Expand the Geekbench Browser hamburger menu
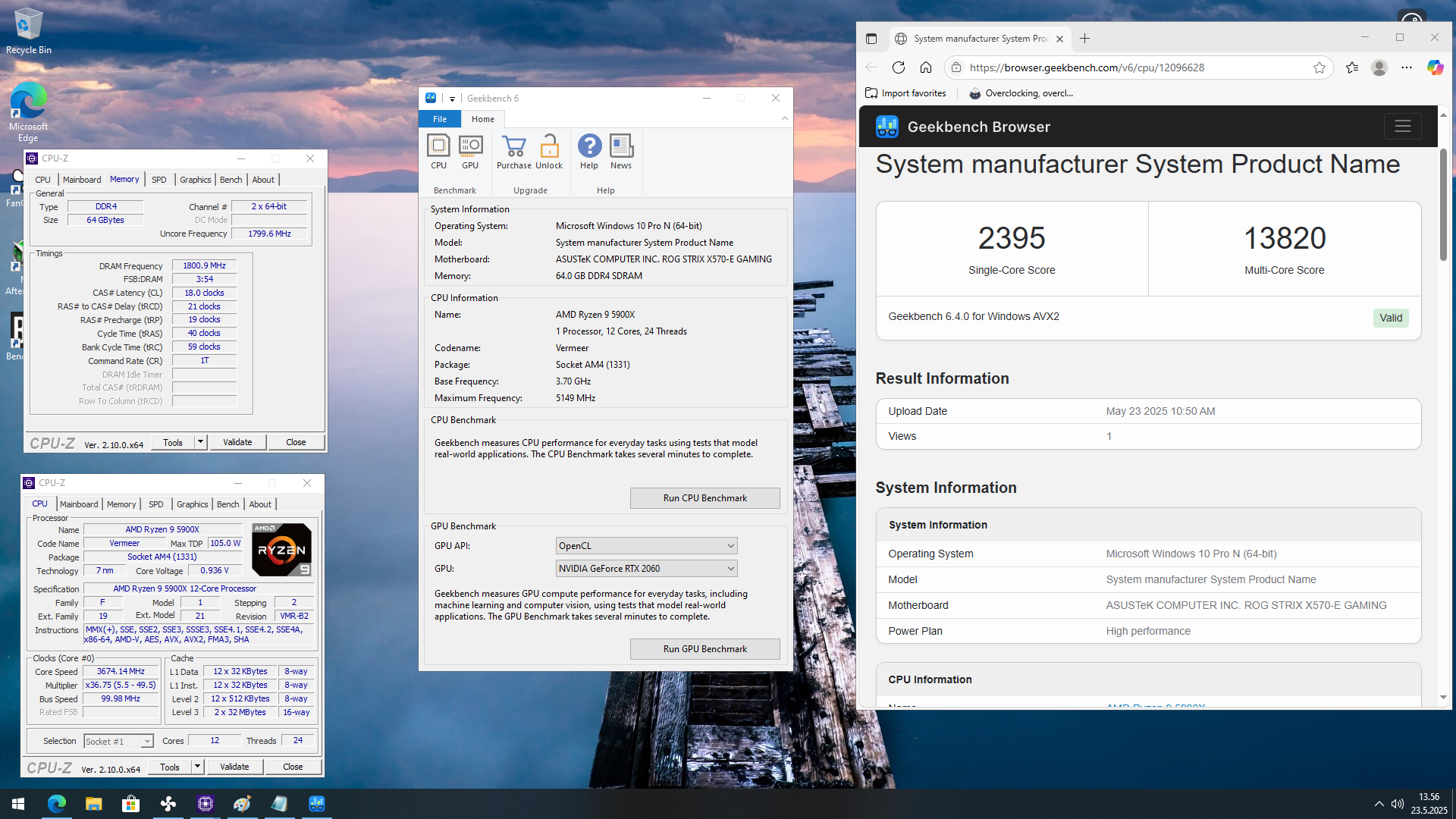Viewport: 1456px width, 819px height. point(1402,127)
